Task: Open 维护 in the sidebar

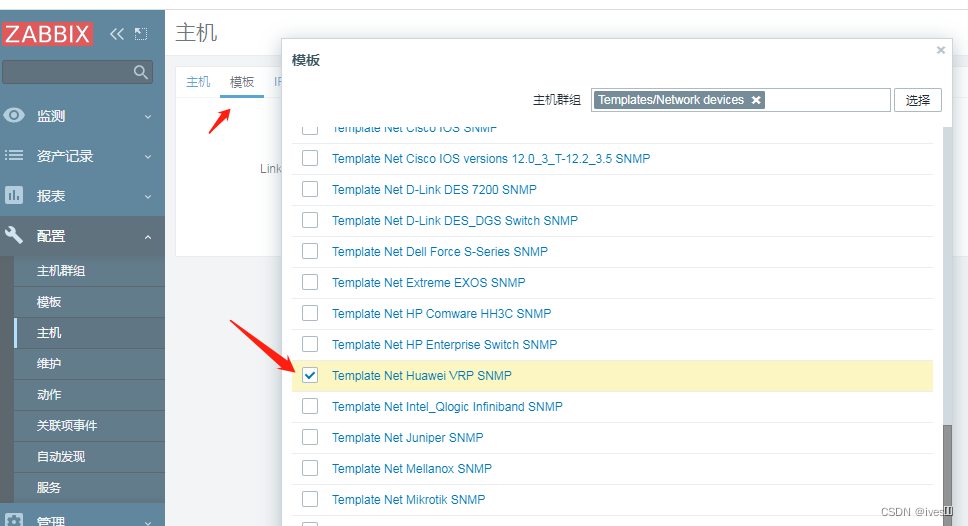Action: coord(49,364)
